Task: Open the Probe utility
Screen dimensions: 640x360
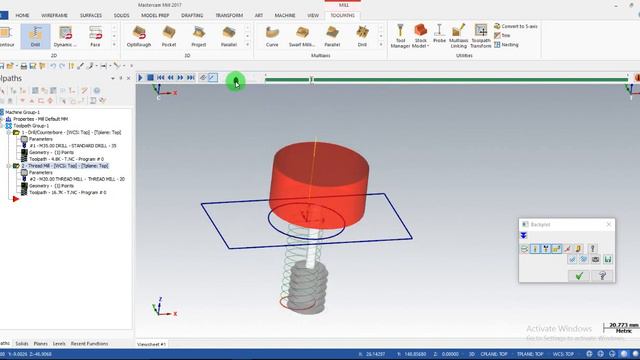Action: pyautogui.click(x=439, y=33)
